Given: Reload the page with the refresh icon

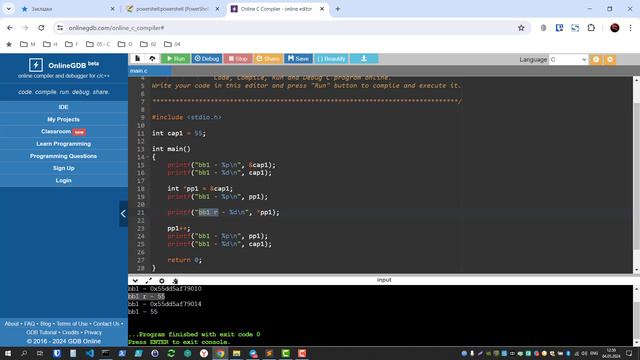Looking at the screenshot, I should pyautogui.click(x=41, y=28).
